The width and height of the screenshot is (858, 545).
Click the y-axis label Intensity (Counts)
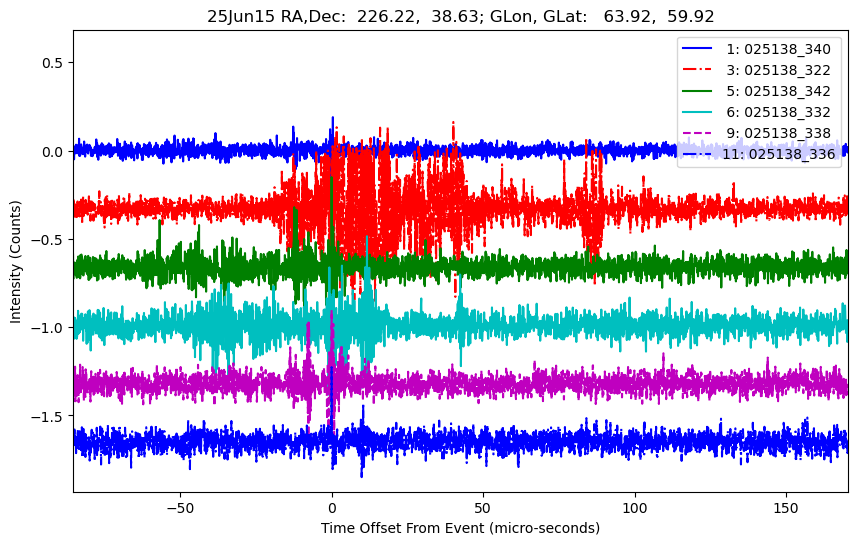click(15, 262)
